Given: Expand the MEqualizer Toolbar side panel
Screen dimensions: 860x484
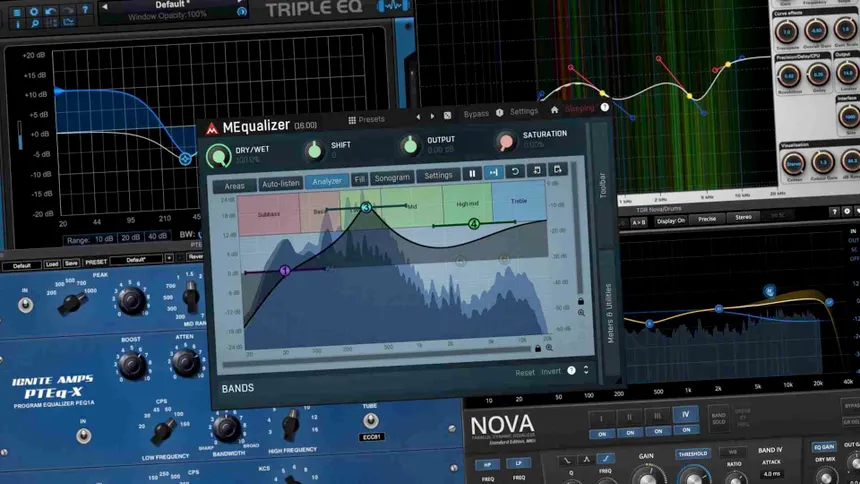Looking at the screenshot, I should coord(602,185).
